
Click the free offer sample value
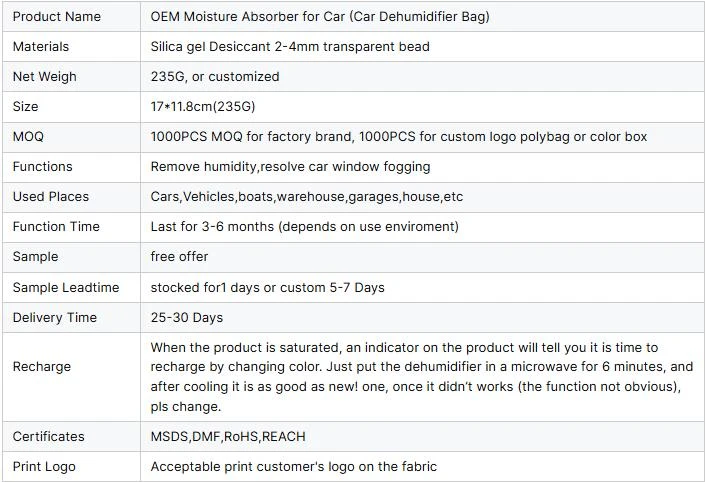point(179,257)
